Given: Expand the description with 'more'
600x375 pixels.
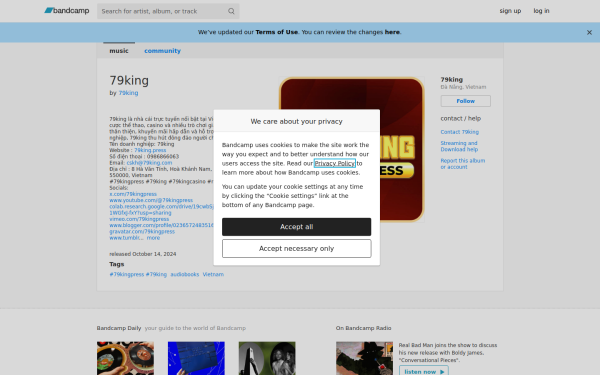Looking at the screenshot, I should [x=153, y=238].
